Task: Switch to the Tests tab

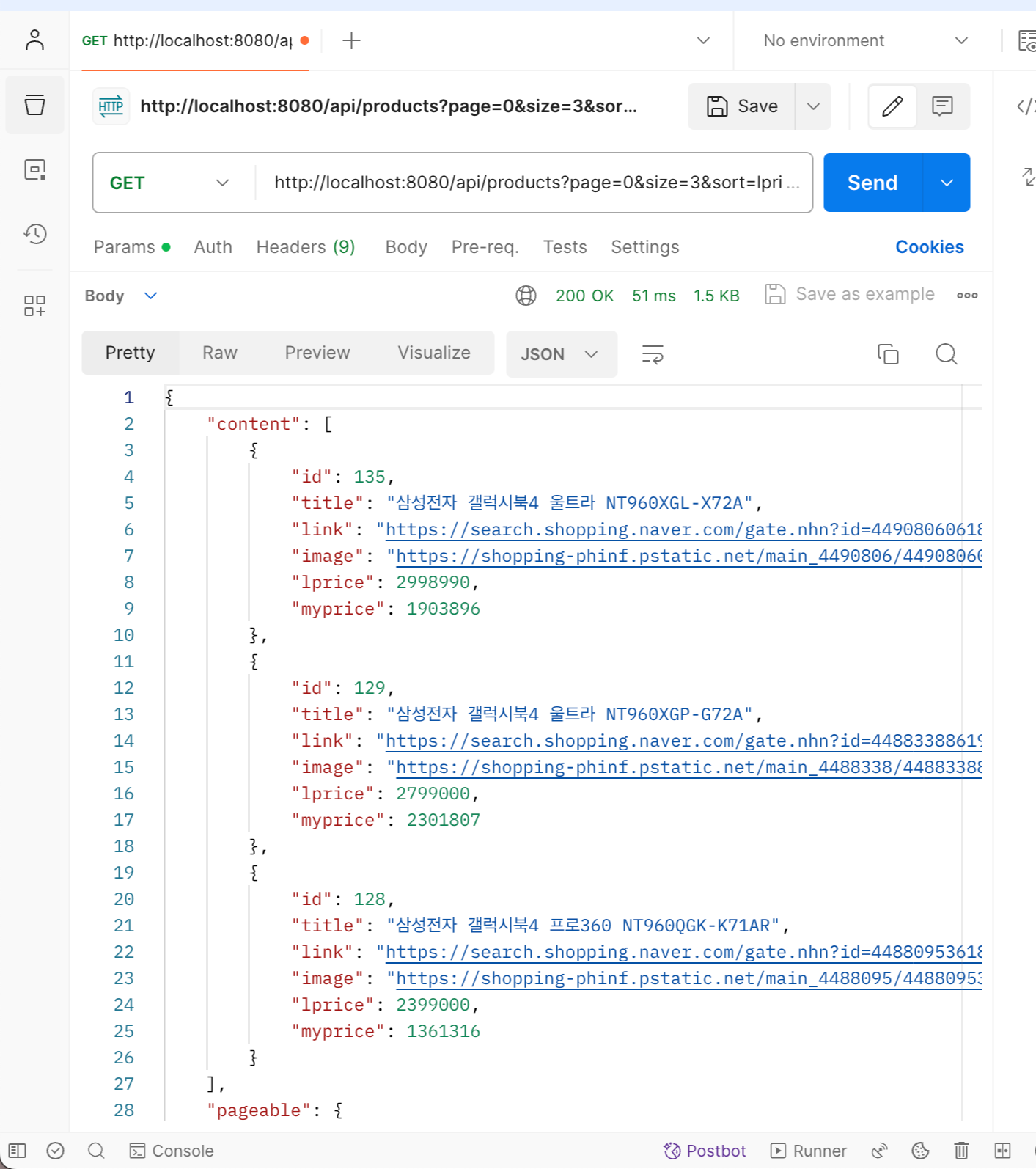Action: (565, 247)
